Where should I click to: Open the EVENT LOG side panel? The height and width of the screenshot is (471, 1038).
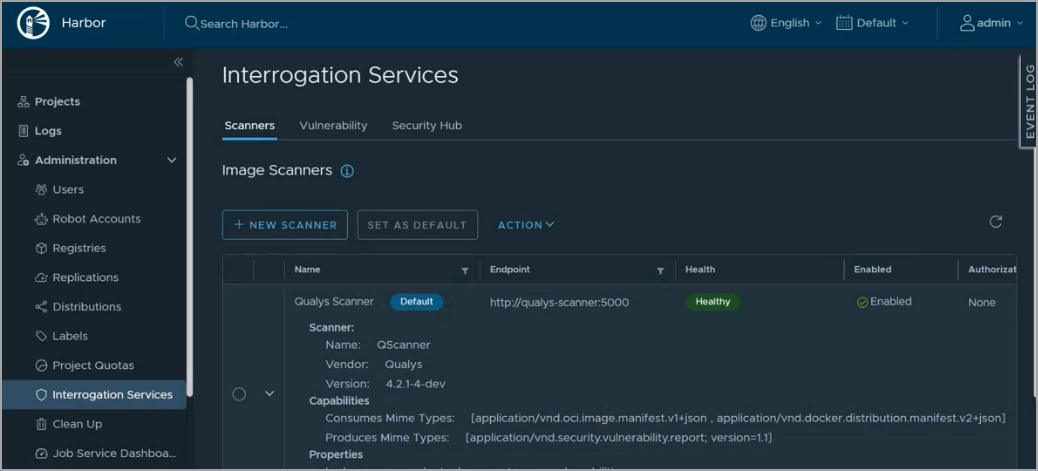1029,101
